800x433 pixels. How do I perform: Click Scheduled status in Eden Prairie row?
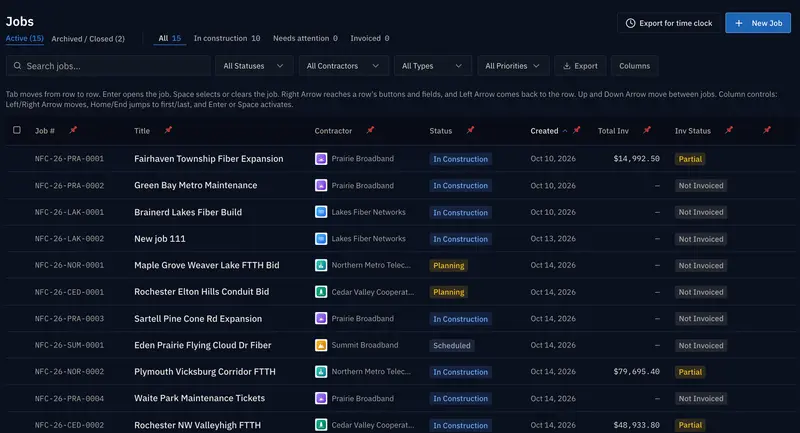452,345
